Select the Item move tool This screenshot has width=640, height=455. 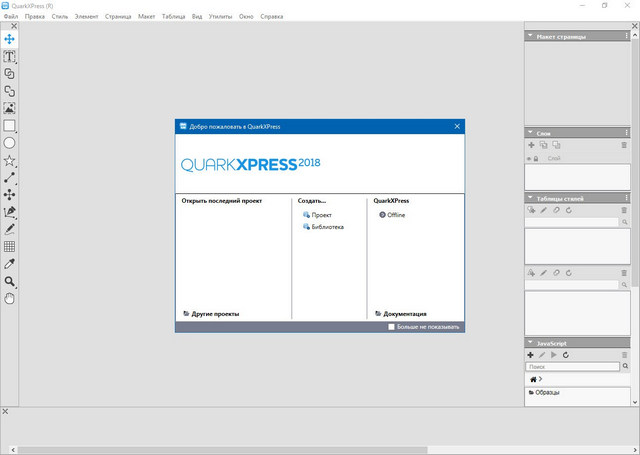(9, 39)
